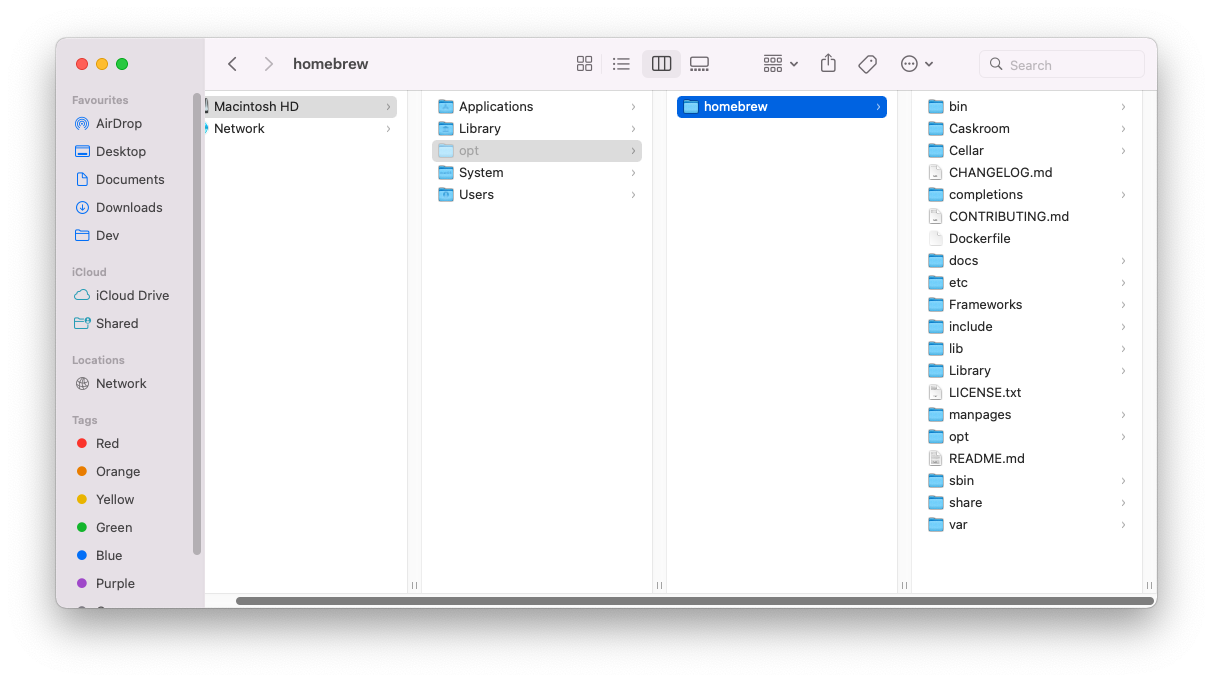Open iCloud Drive from the sidebar
This screenshot has width=1213, height=682.
[x=131, y=295]
